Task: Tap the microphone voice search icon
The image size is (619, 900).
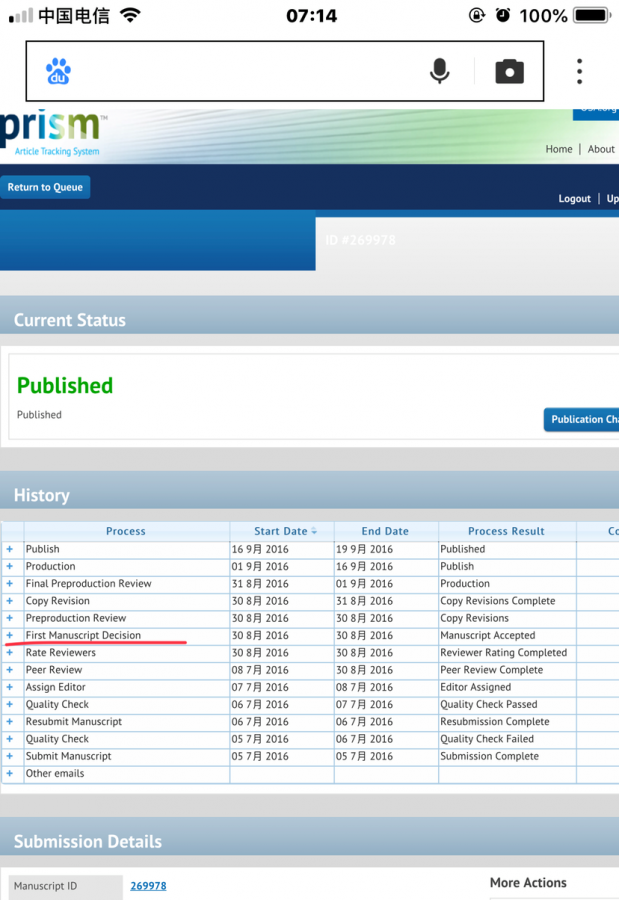Action: point(439,71)
